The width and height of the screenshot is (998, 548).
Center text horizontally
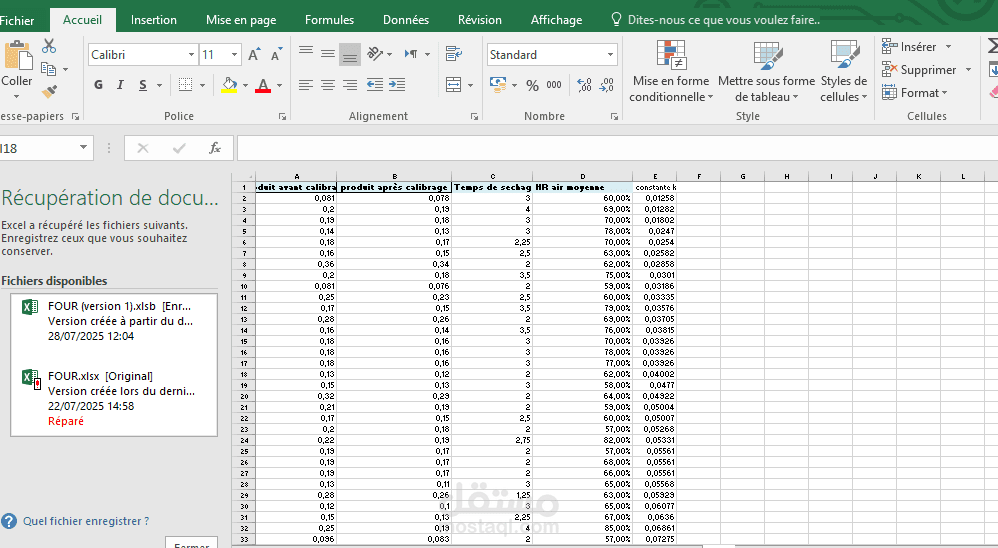[x=328, y=85]
